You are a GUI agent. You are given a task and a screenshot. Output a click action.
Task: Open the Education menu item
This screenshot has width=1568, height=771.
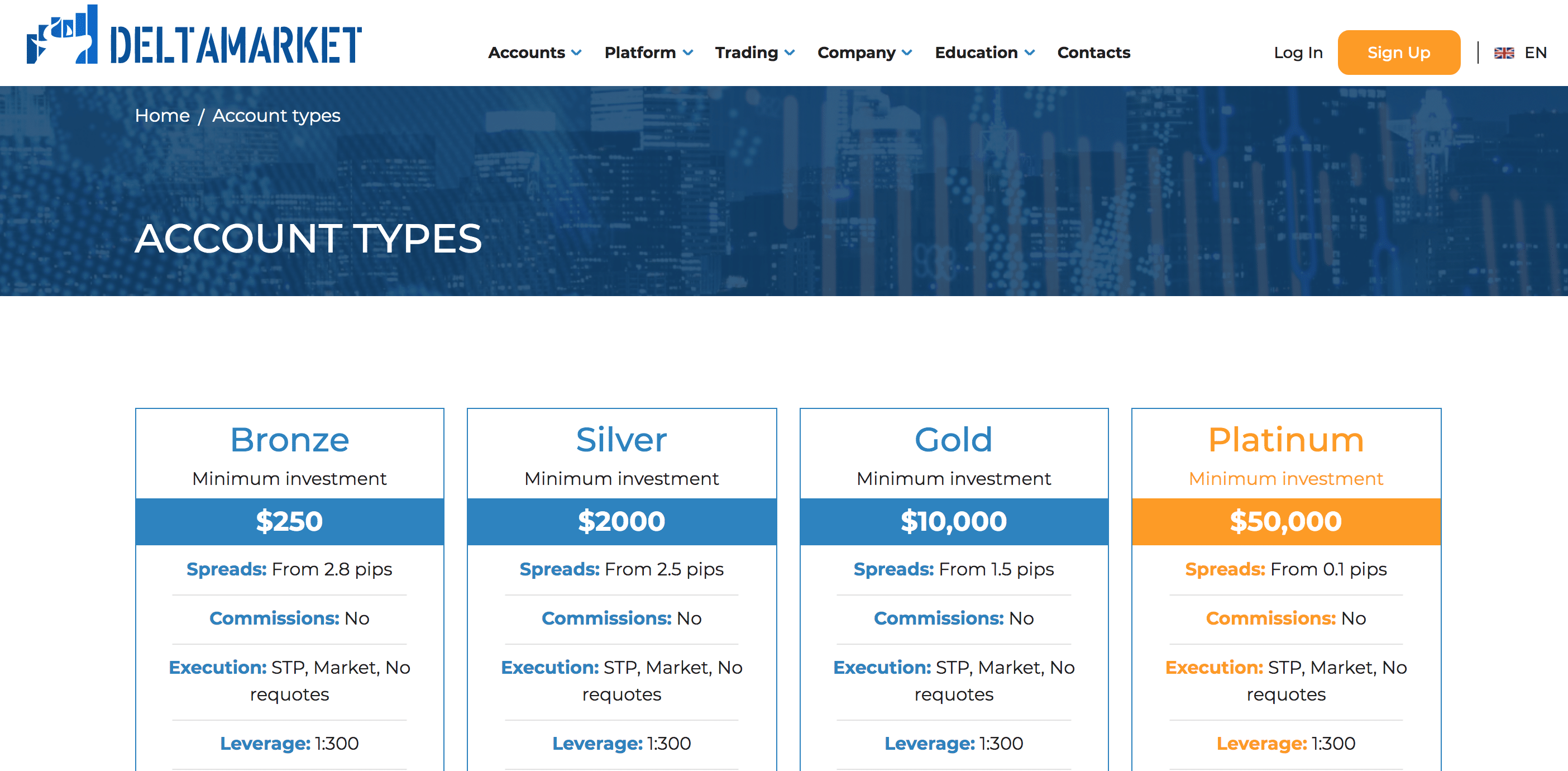[976, 53]
